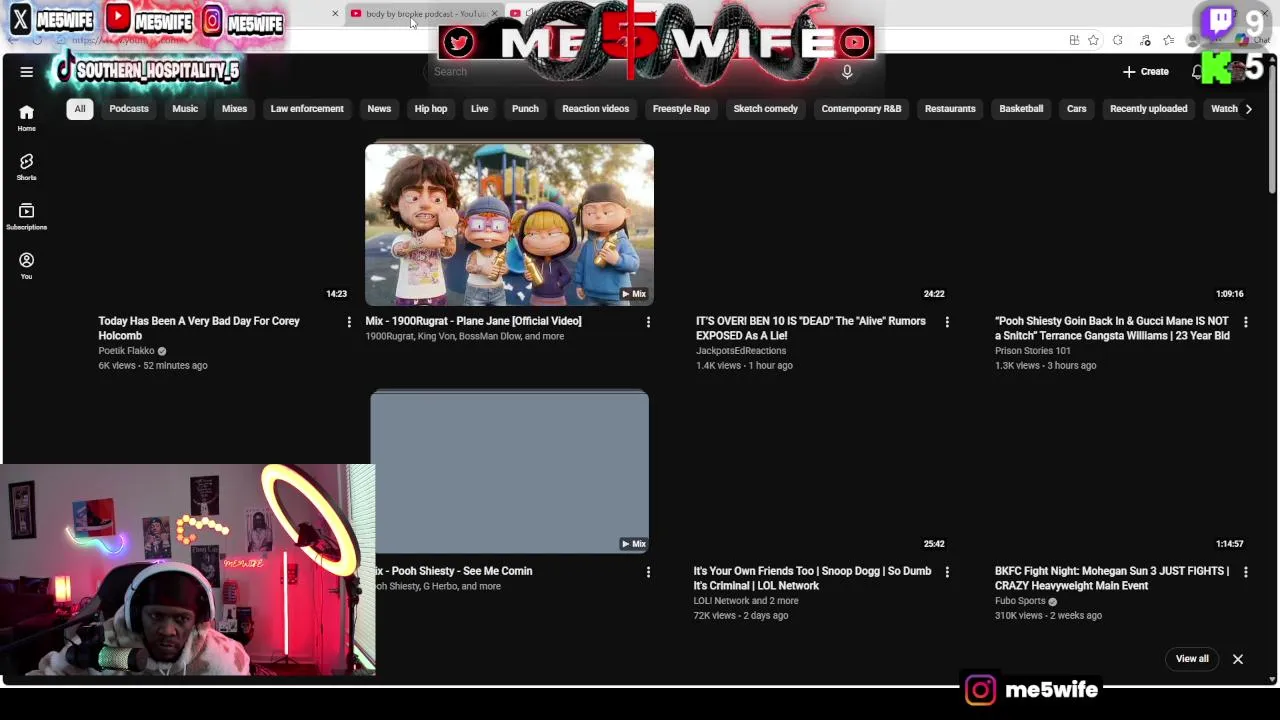
Task: Select the Restaurants filter chip
Action: [950, 109]
